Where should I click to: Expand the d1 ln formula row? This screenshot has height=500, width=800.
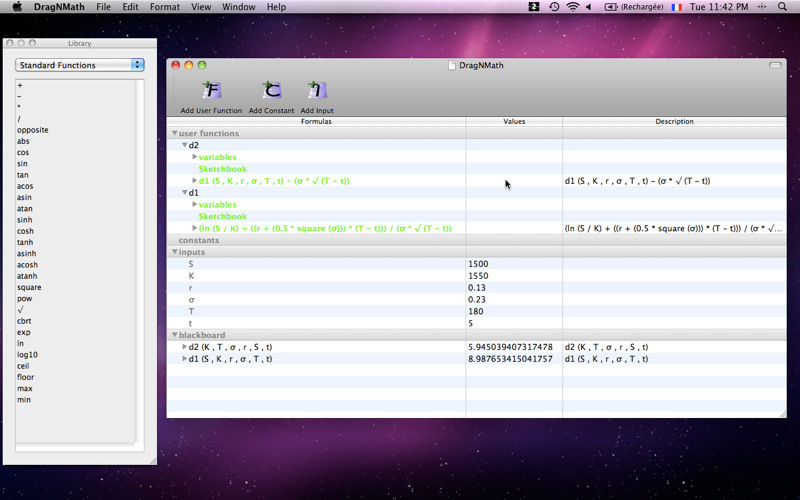pyautogui.click(x=194, y=228)
